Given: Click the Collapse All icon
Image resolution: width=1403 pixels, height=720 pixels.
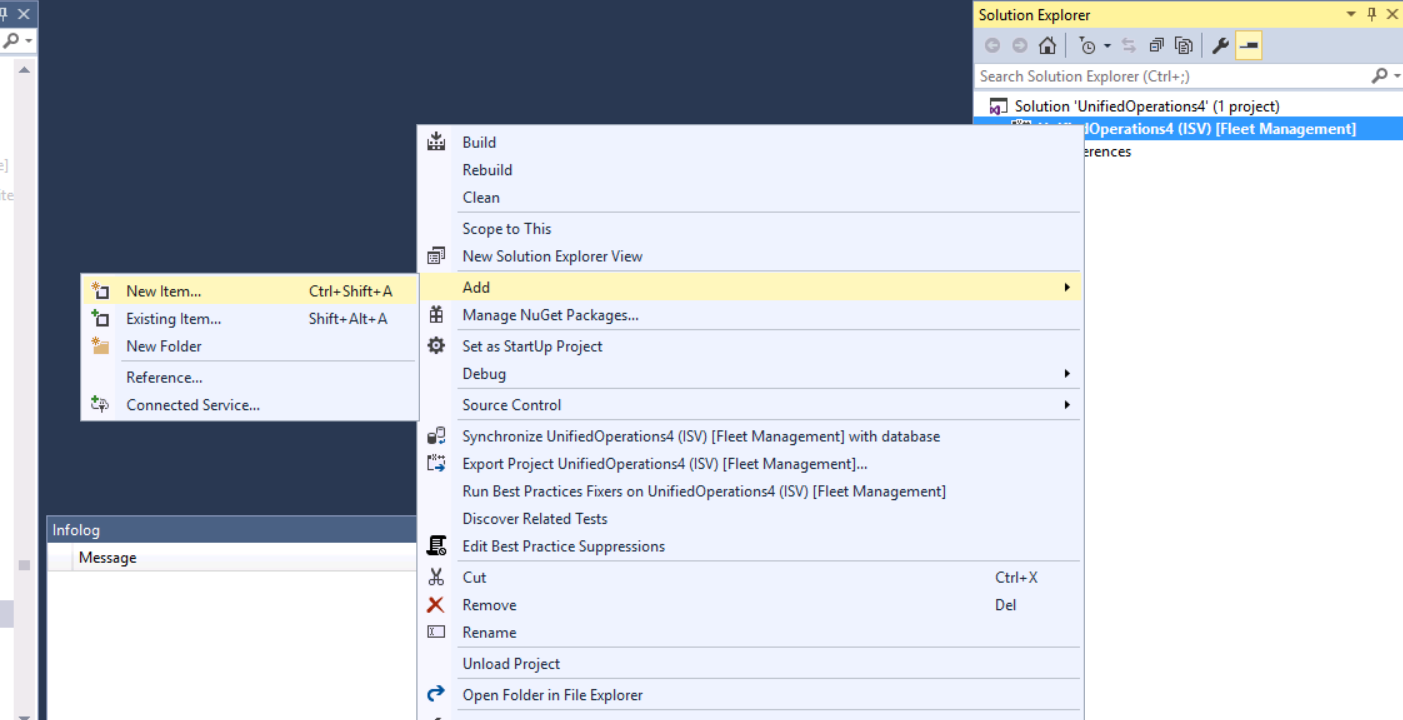Looking at the screenshot, I should pos(1156,45).
